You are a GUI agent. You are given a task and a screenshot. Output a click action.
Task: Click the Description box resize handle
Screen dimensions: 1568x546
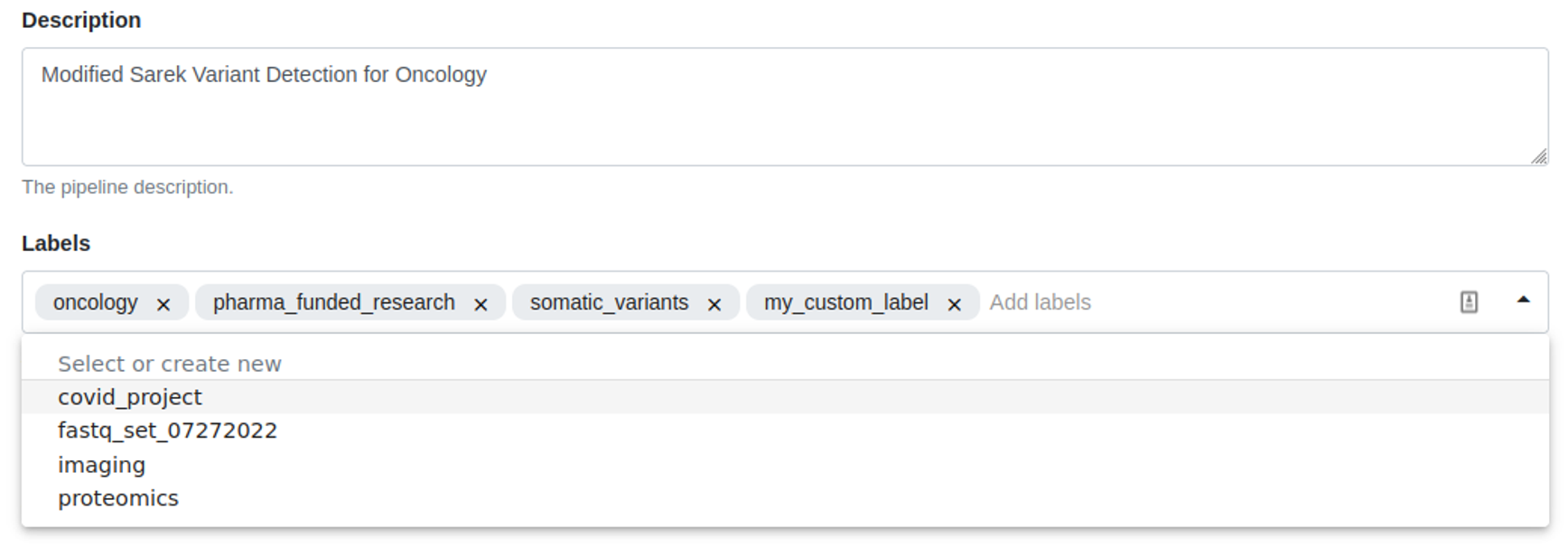pos(1539,156)
